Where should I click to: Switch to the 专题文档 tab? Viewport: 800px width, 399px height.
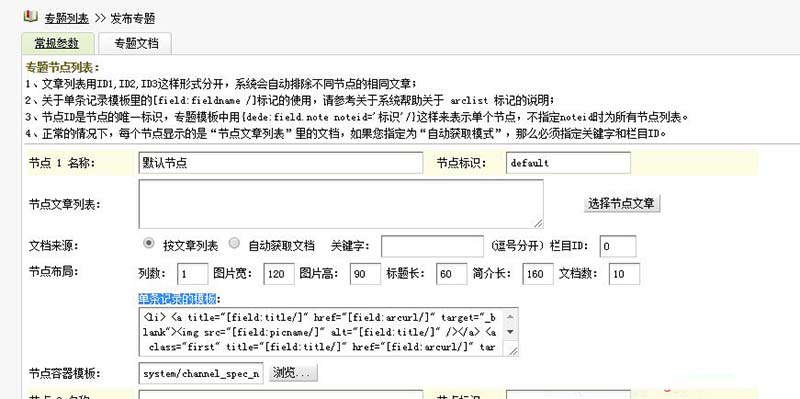coord(135,43)
